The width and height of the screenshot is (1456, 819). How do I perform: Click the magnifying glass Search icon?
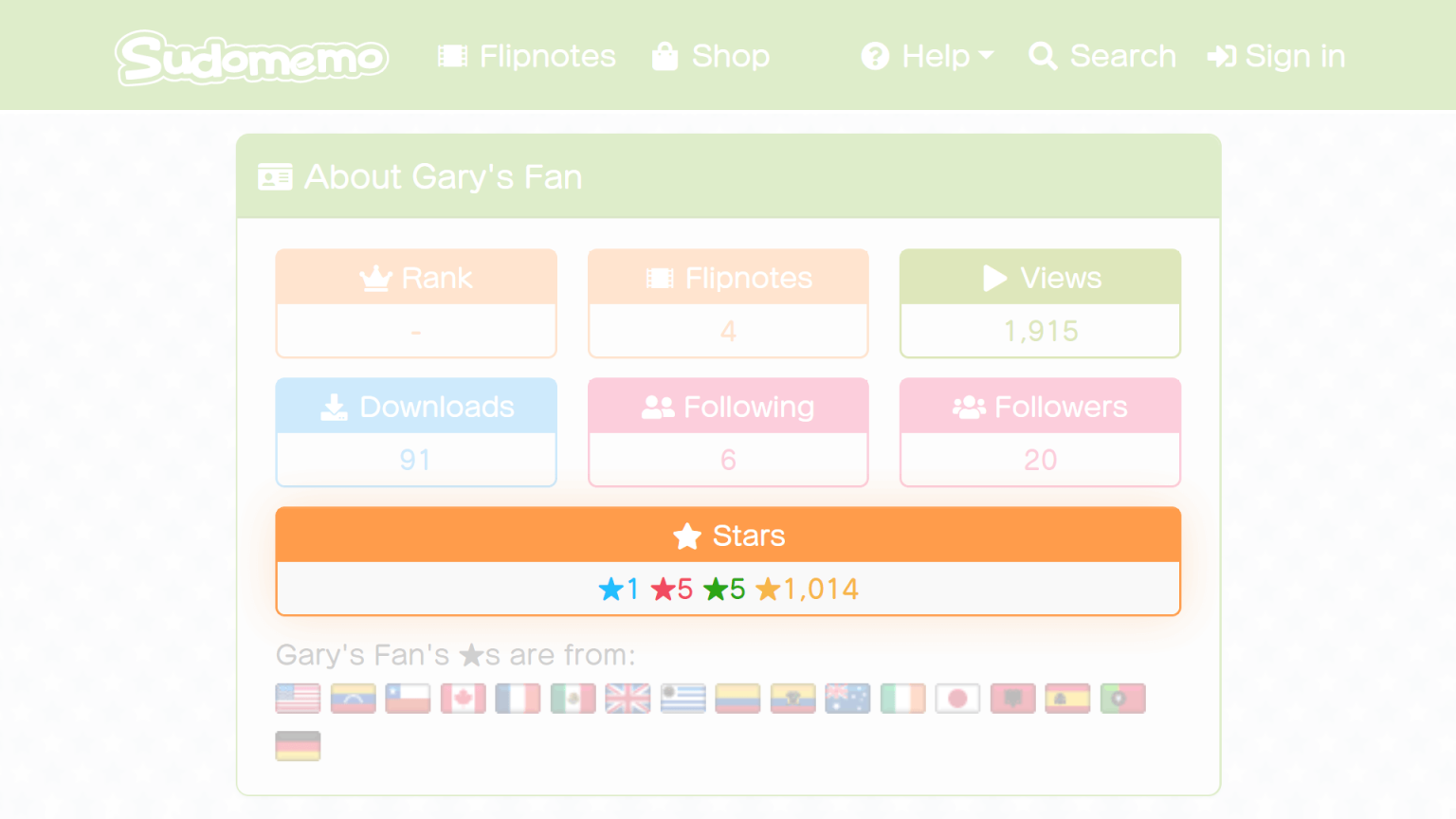click(1043, 57)
